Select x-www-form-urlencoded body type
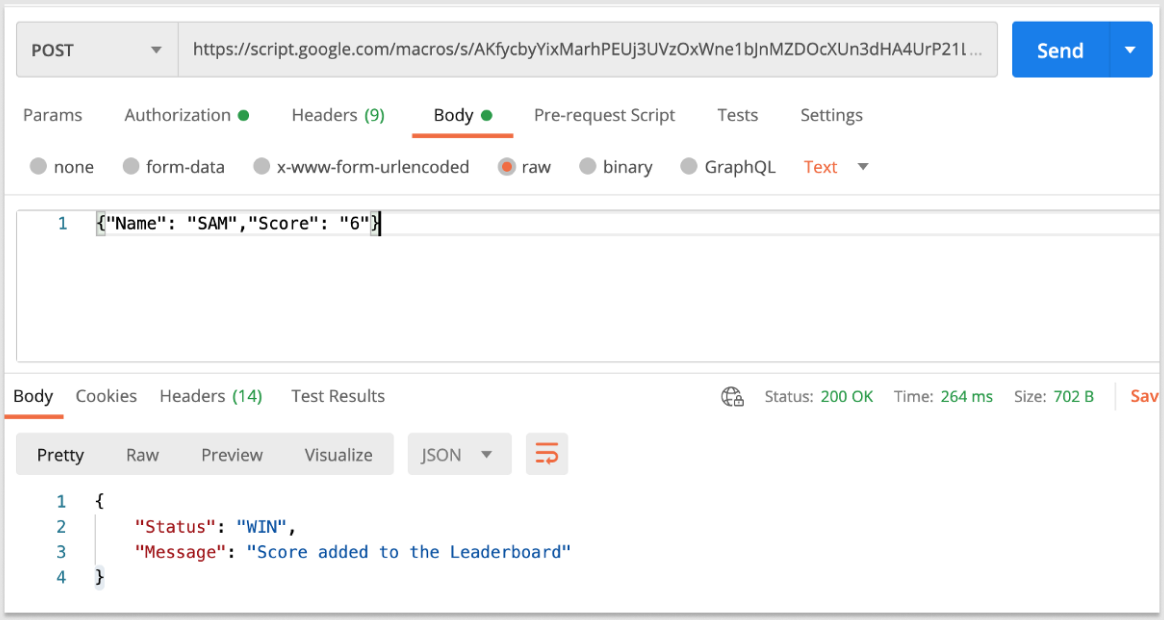Viewport: 1164px width, 620px height. (x=362, y=166)
